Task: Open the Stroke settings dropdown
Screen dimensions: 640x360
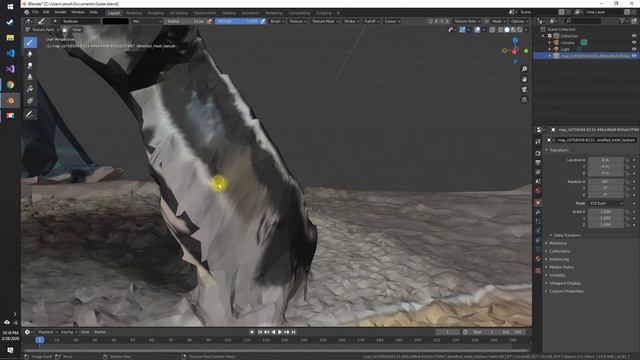Action: click(x=351, y=21)
